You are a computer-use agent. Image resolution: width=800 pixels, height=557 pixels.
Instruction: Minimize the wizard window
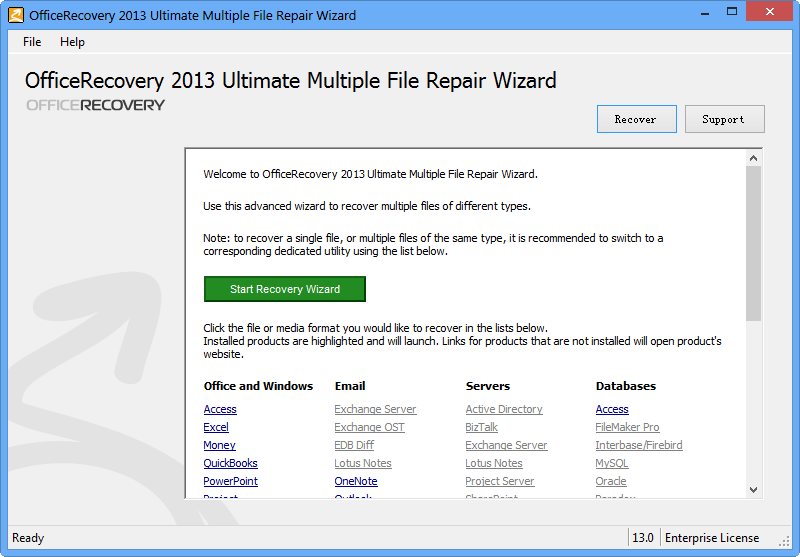pos(705,12)
